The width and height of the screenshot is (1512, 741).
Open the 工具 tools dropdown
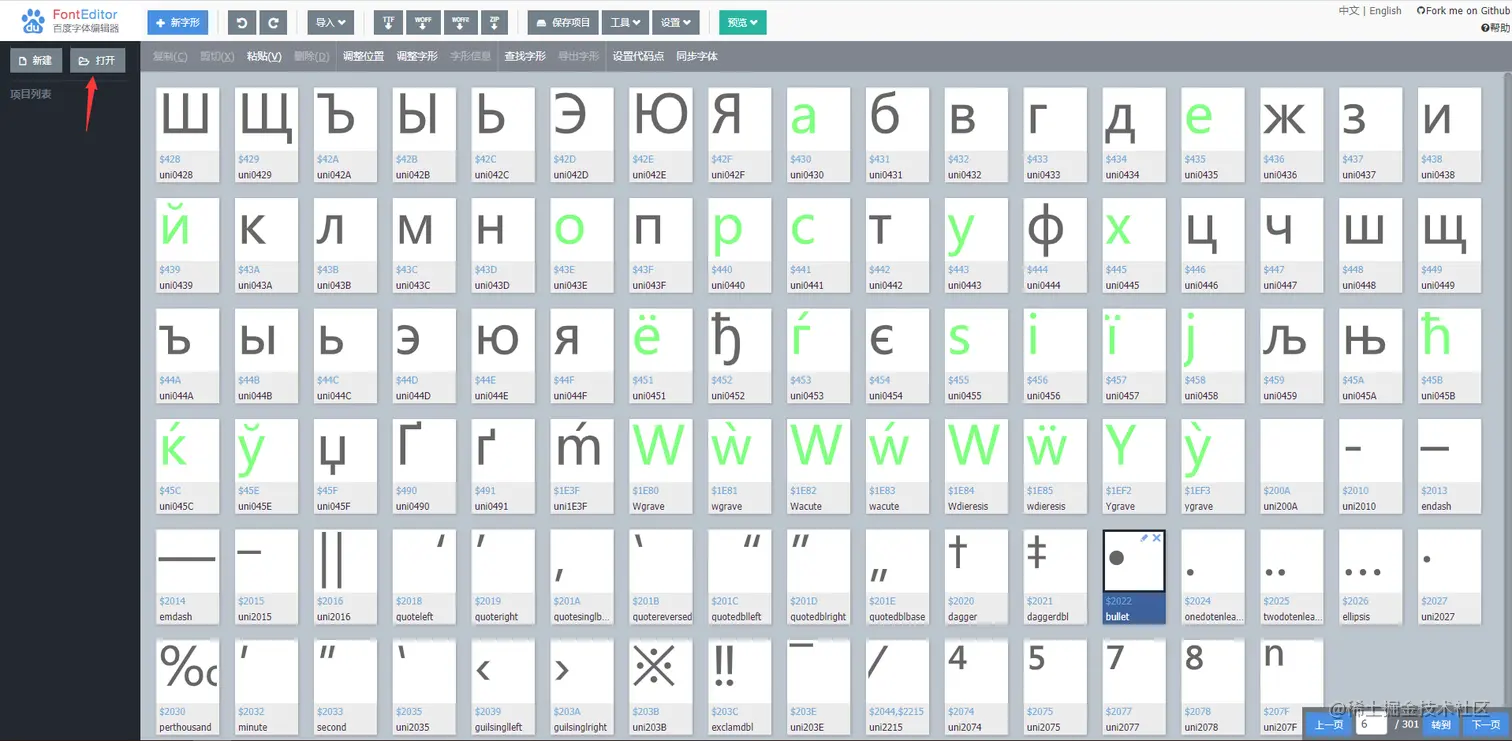625,22
